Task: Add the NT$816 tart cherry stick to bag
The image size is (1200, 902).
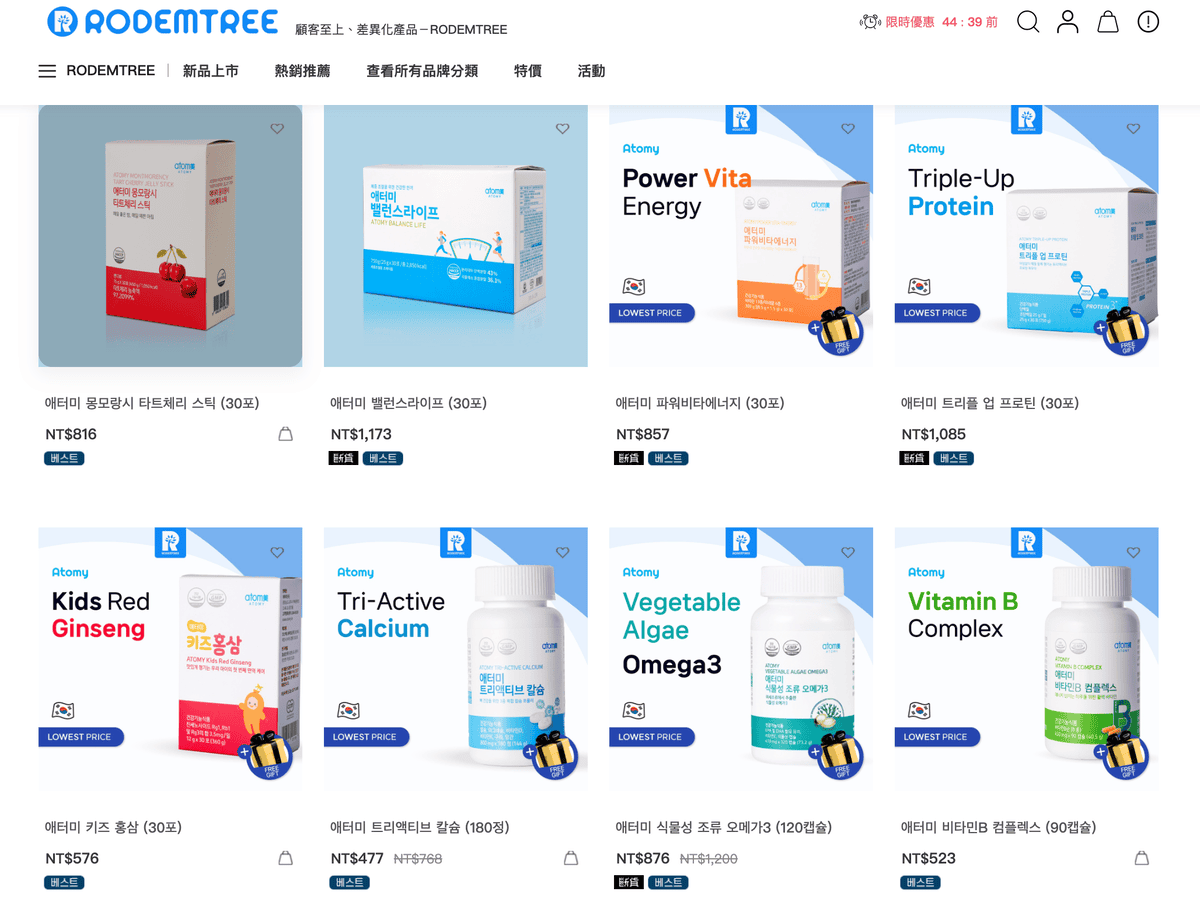Action: 285,434
